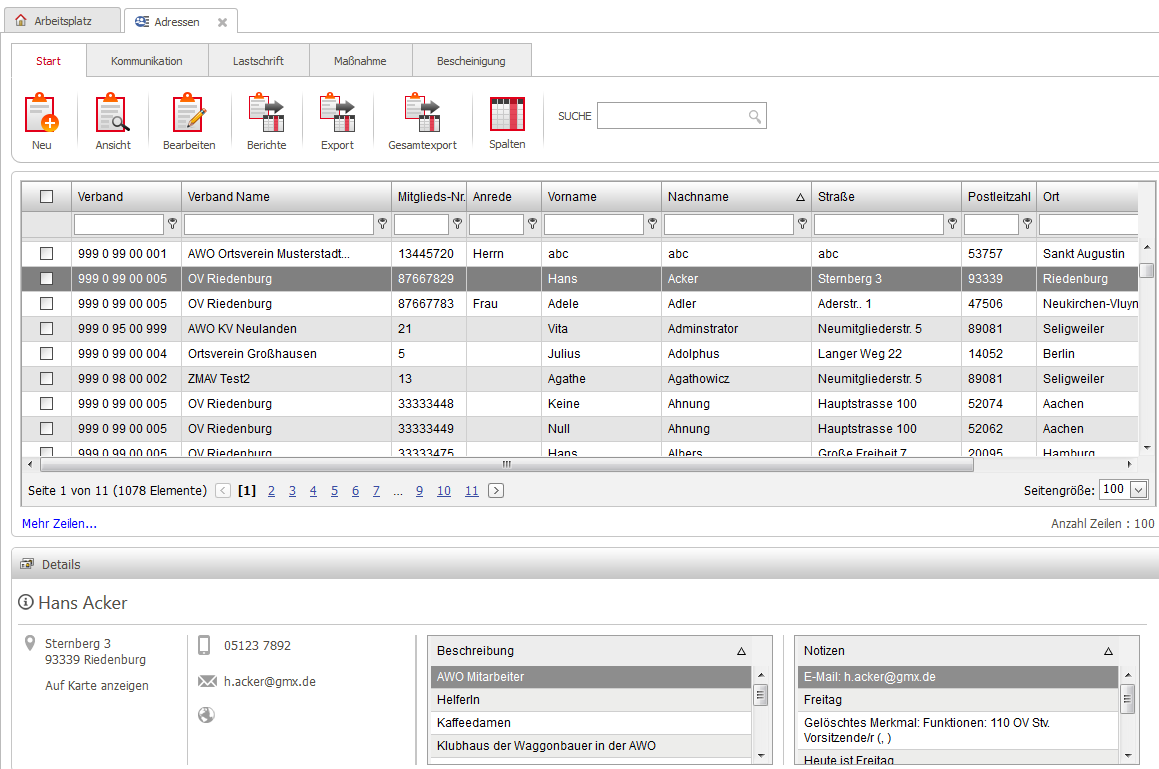Image resolution: width=1159 pixels, height=769 pixels.
Task: Toggle sort arrow on Beschreibung header
Action: click(x=741, y=651)
